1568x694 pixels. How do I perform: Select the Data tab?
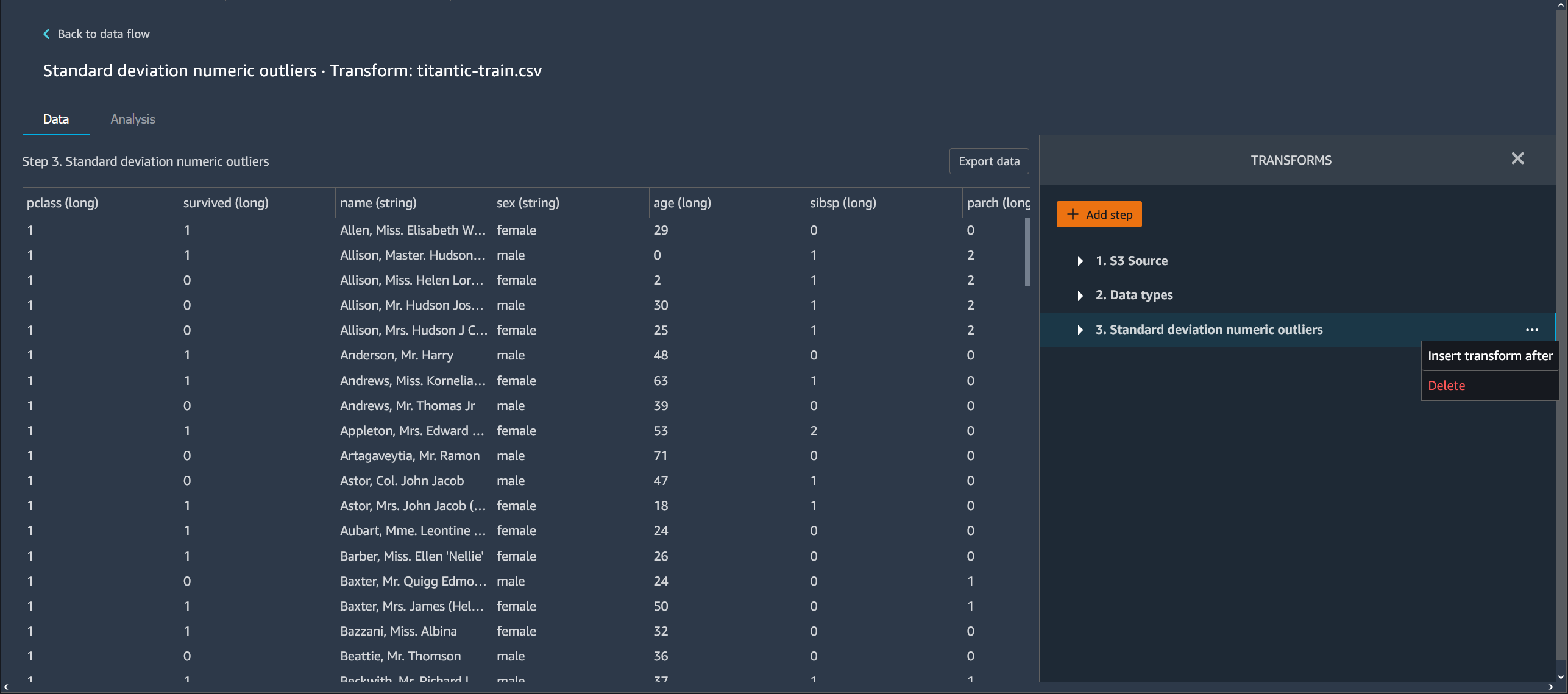pos(55,118)
